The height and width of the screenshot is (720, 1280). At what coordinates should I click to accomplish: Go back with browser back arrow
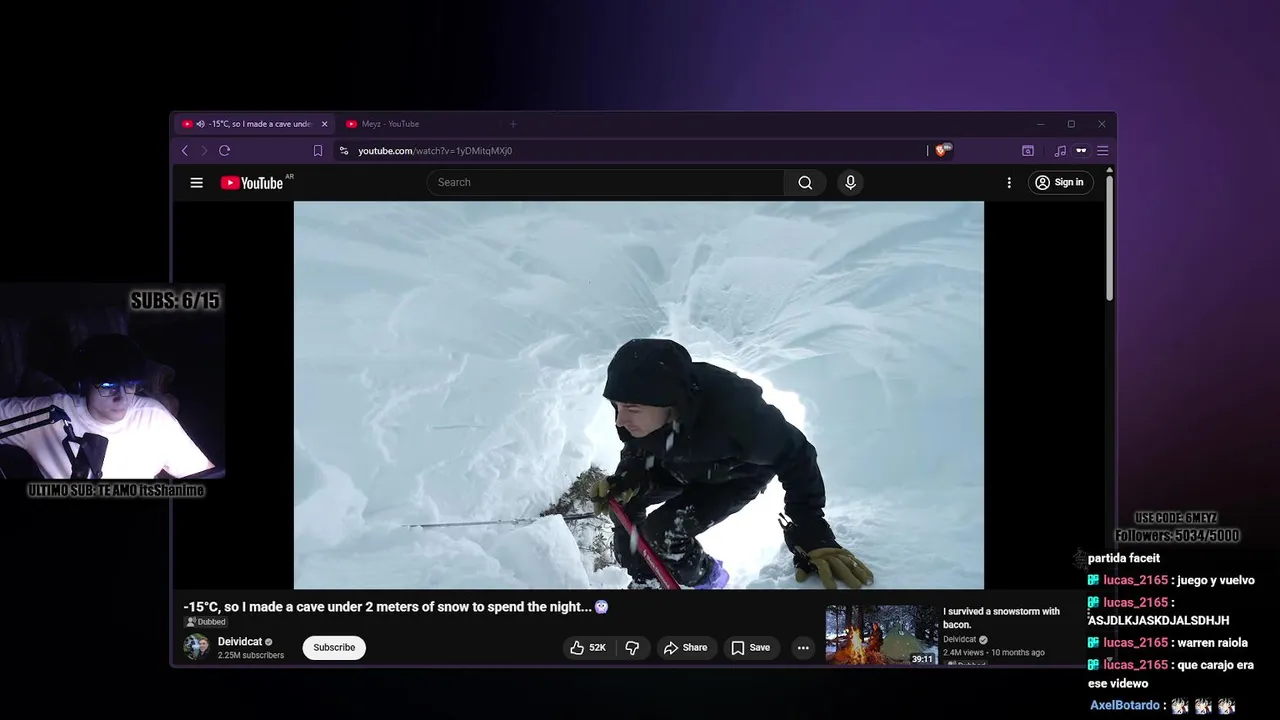click(185, 151)
